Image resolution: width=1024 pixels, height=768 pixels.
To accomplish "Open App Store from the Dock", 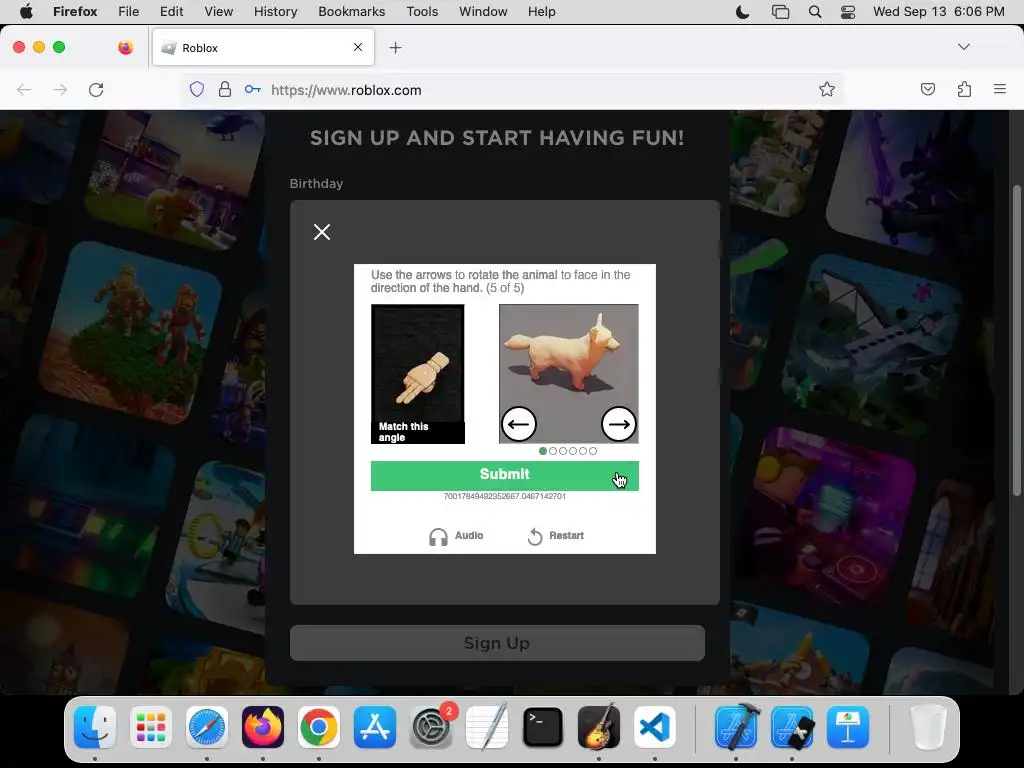I will (375, 727).
